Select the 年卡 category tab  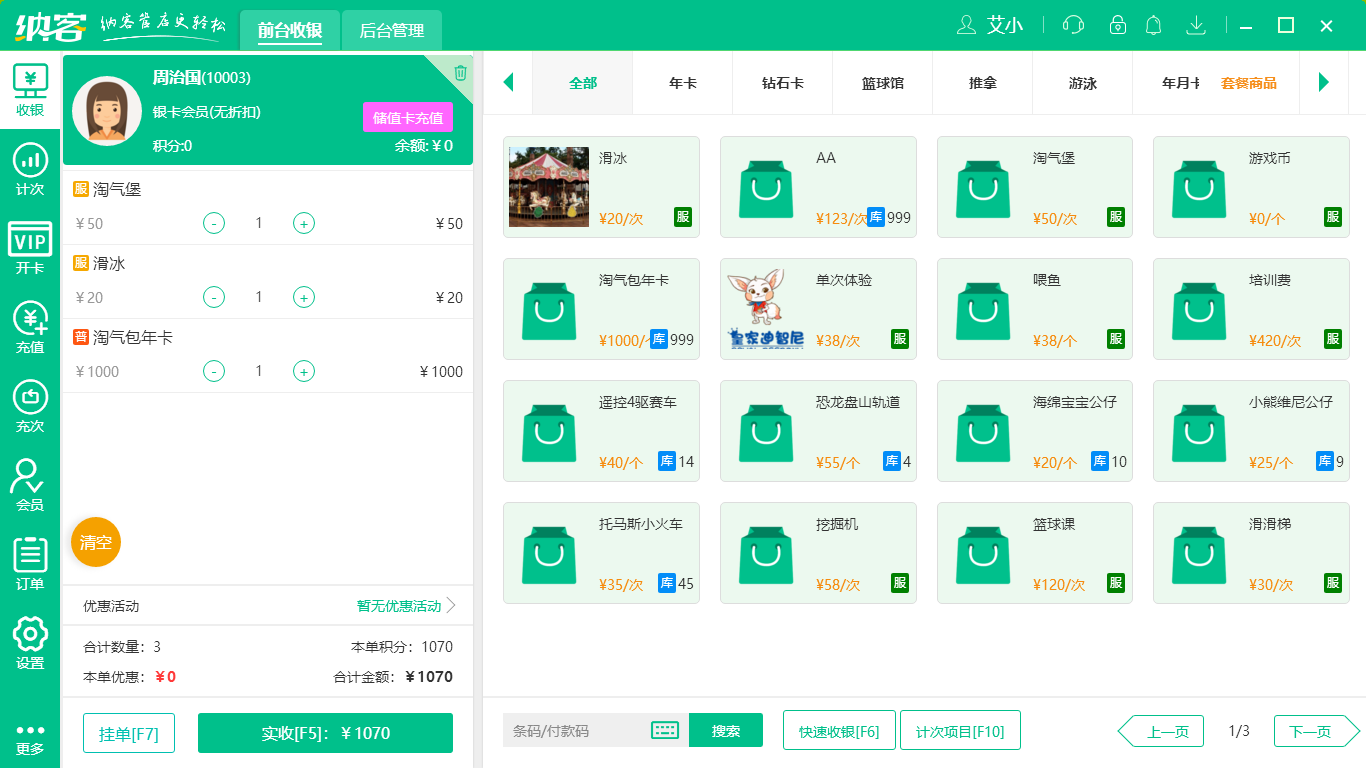click(x=683, y=83)
